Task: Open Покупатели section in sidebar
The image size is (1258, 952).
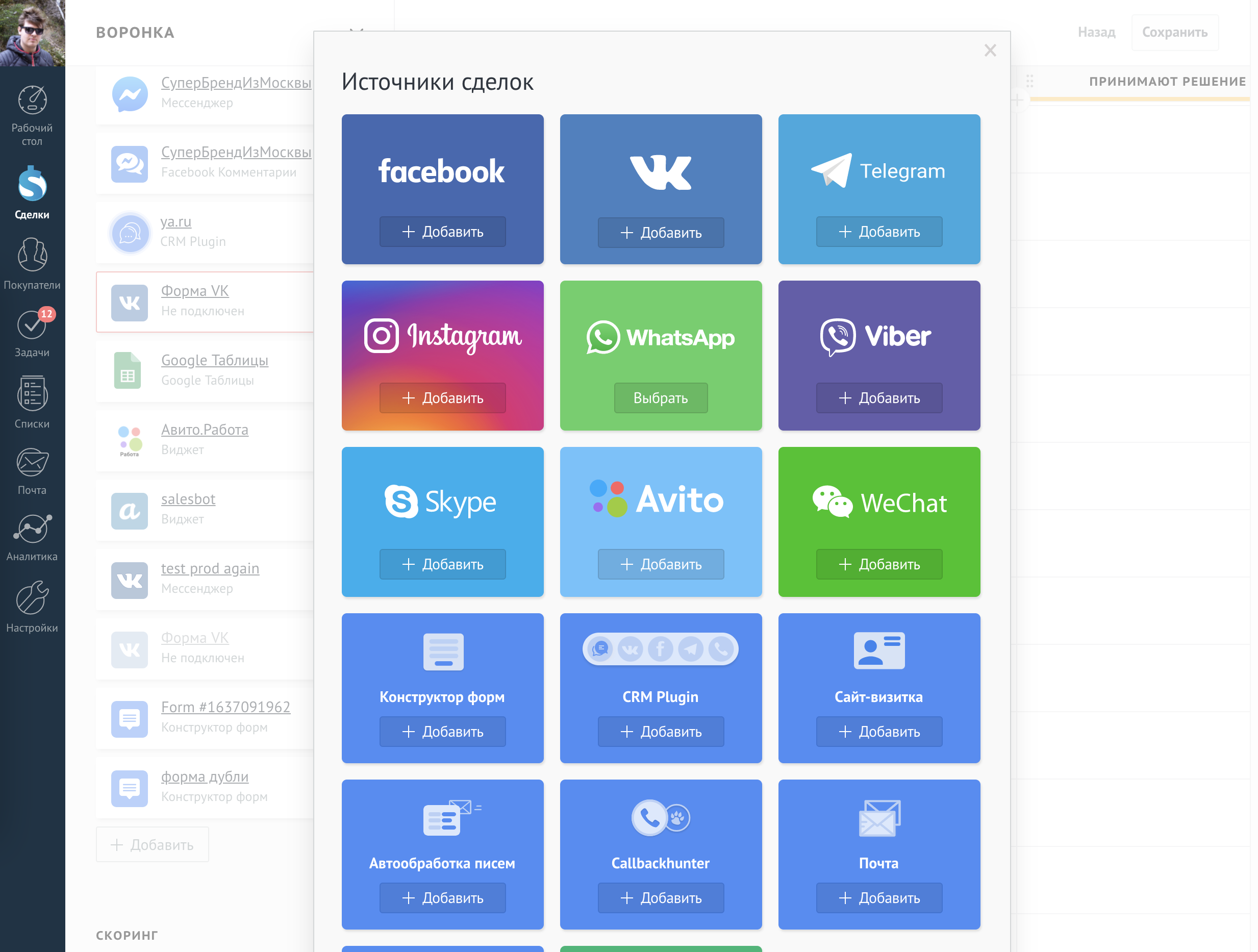Action: [32, 264]
